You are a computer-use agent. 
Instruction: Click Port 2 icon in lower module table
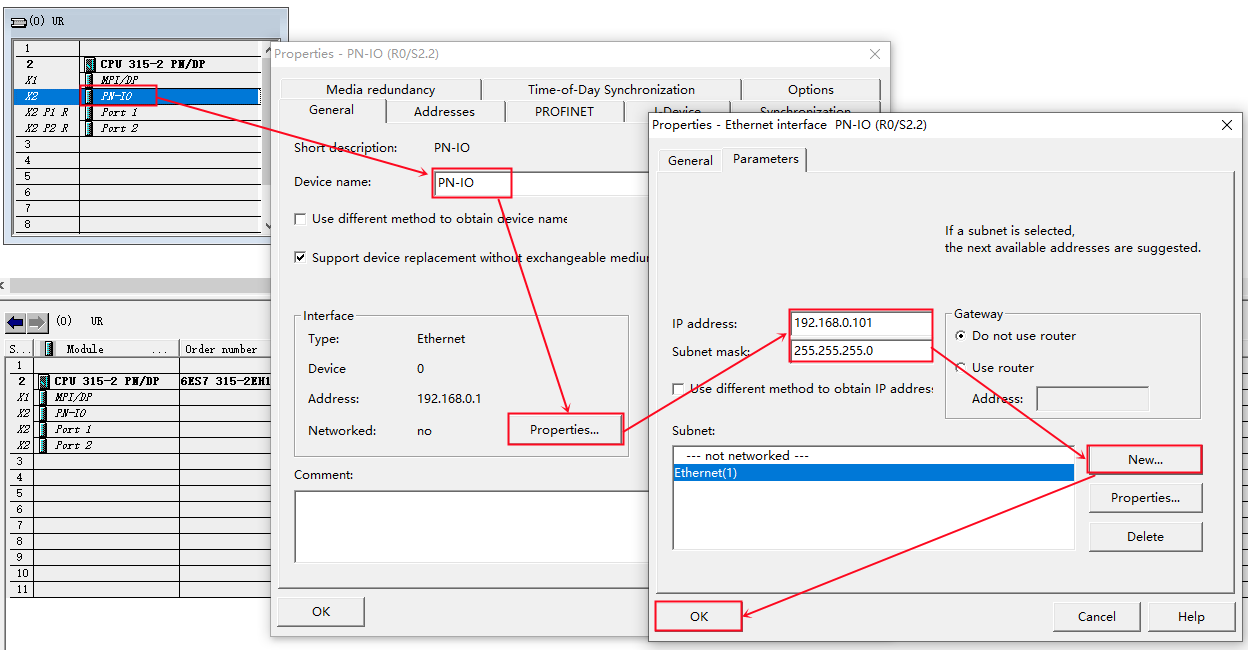click(43, 445)
